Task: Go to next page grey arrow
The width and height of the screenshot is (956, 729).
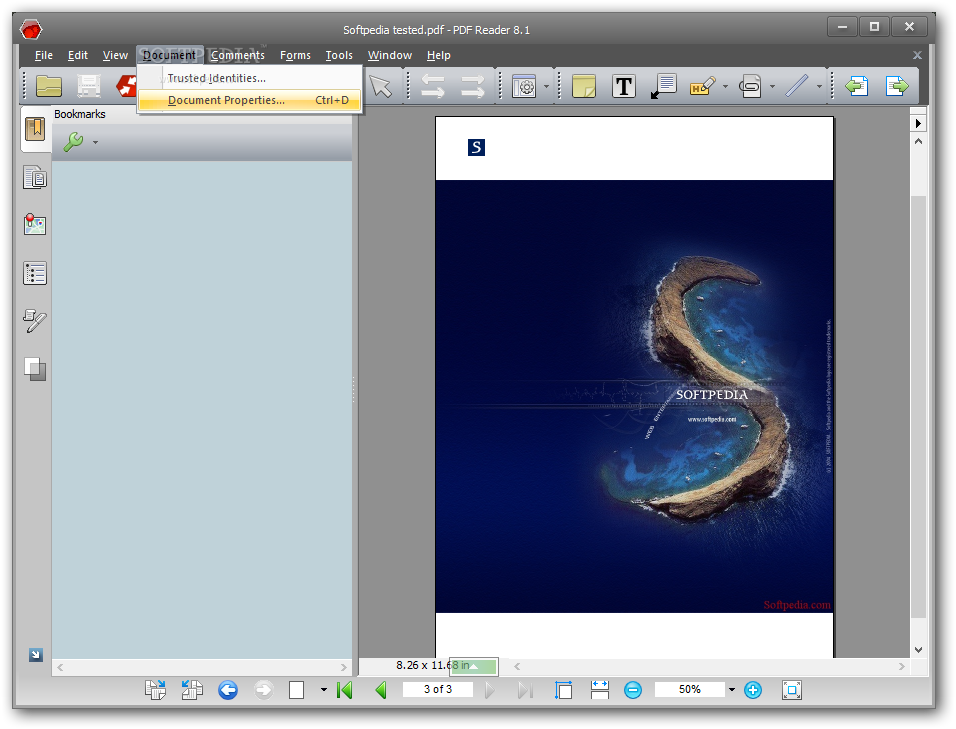Action: (489, 690)
